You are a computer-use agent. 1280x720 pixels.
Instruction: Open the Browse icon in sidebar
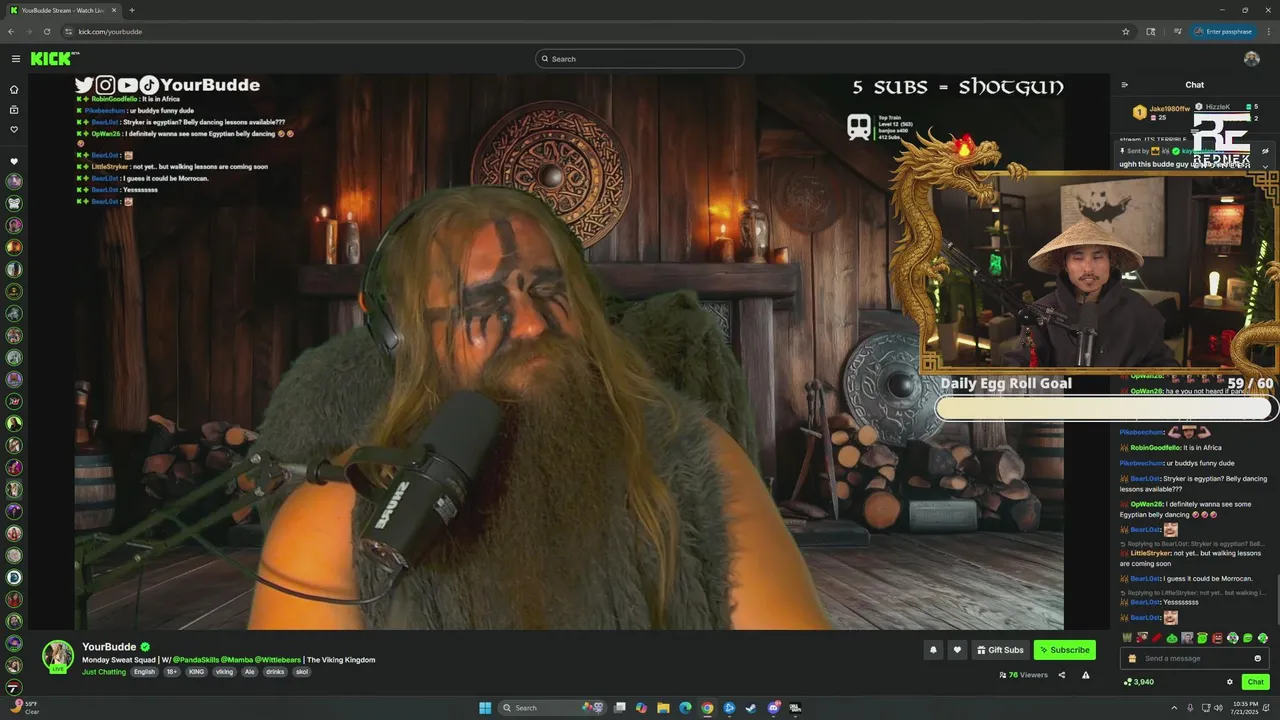tap(14, 109)
